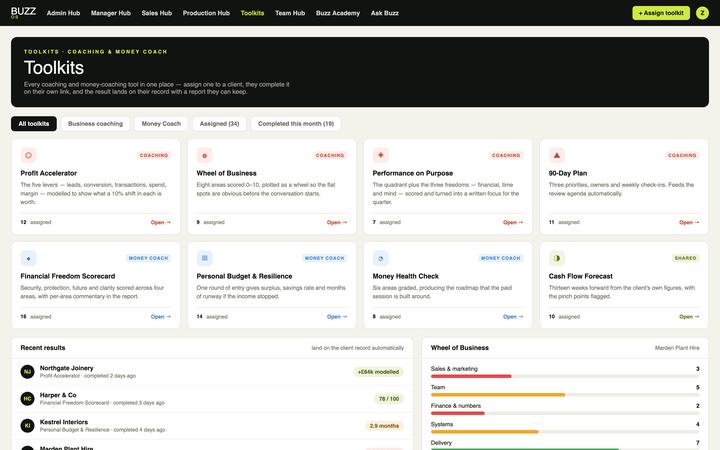
Task: Click the 90-Day Plan title
Action: click(568, 173)
